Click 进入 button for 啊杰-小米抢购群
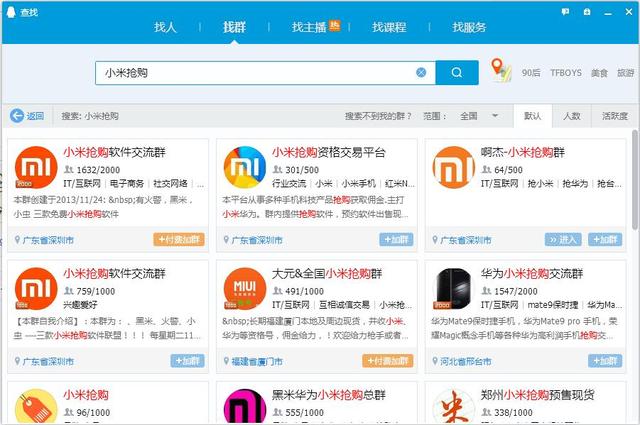This screenshot has width=640, height=425. [x=563, y=239]
